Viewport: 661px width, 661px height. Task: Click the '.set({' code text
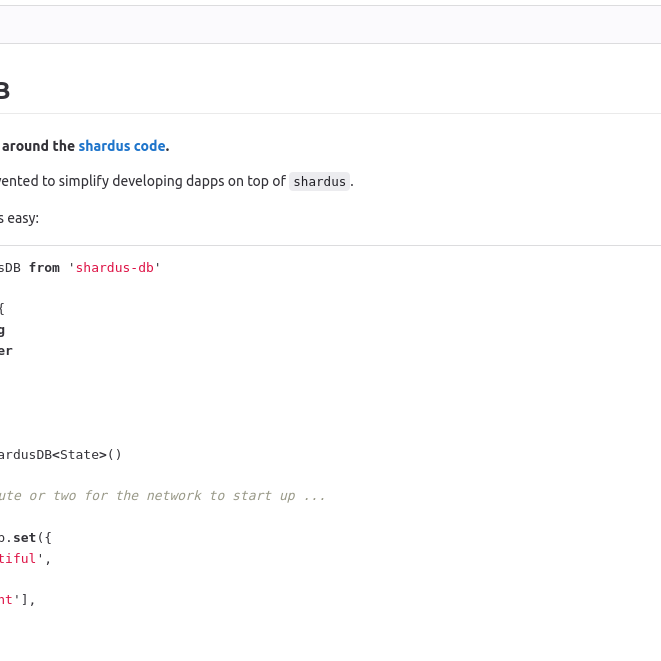[28, 538]
